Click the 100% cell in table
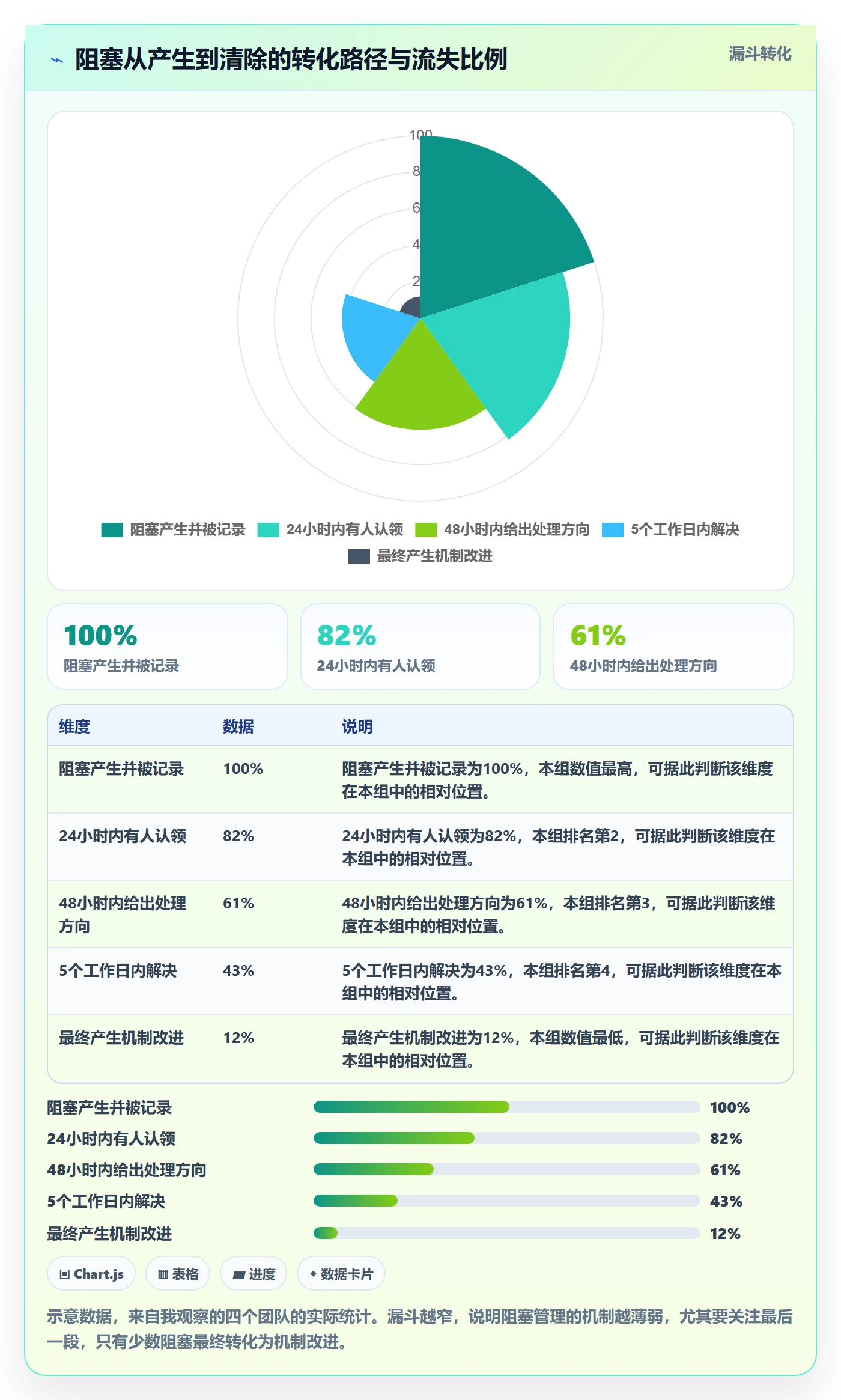Screen dimensions: 841x1400 [x=243, y=769]
